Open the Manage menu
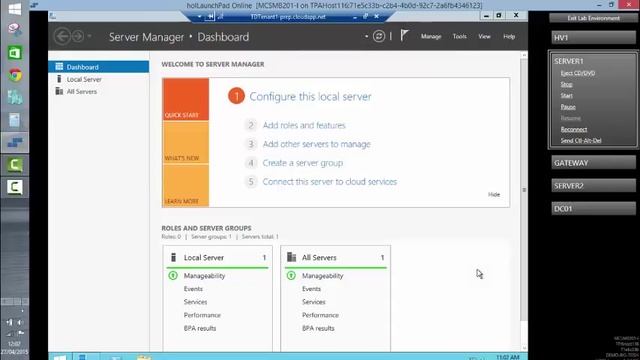 click(x=431, y=36)
